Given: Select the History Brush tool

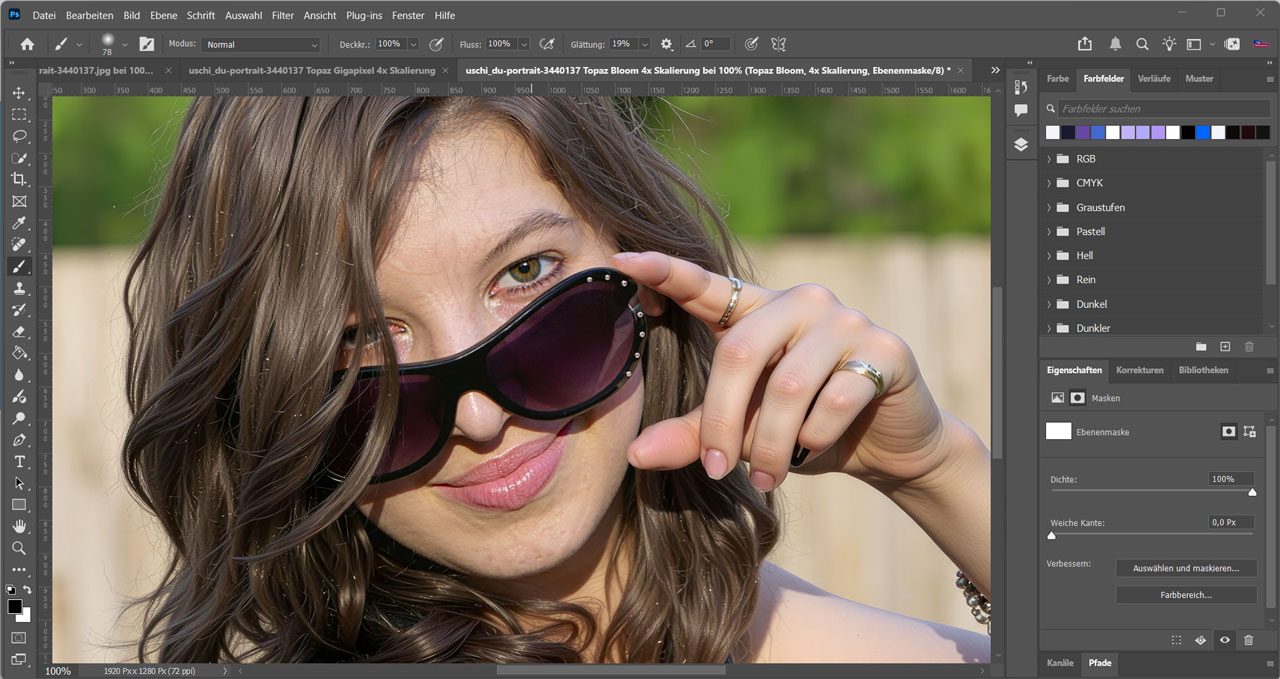Looking at the screenshot, I should click(x=19, y=310).
